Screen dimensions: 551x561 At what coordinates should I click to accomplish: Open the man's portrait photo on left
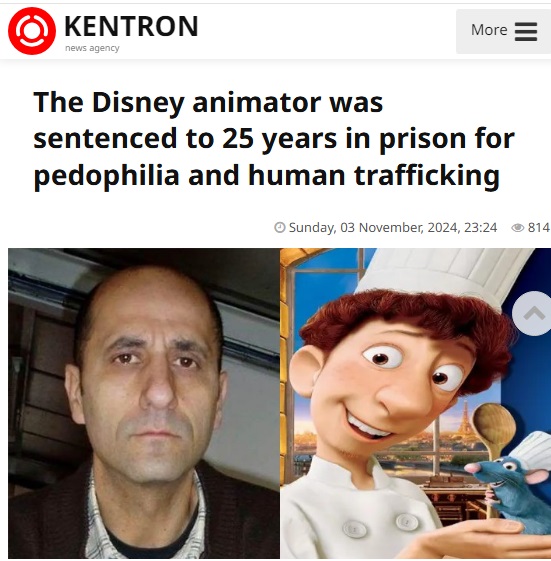pyautogui.click(x=144, y=403)
